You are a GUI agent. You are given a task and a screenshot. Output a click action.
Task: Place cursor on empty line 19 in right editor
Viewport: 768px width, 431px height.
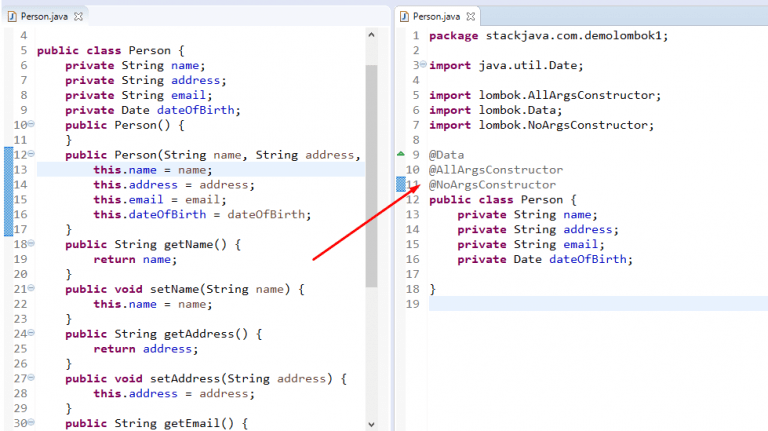pos(599,304)
